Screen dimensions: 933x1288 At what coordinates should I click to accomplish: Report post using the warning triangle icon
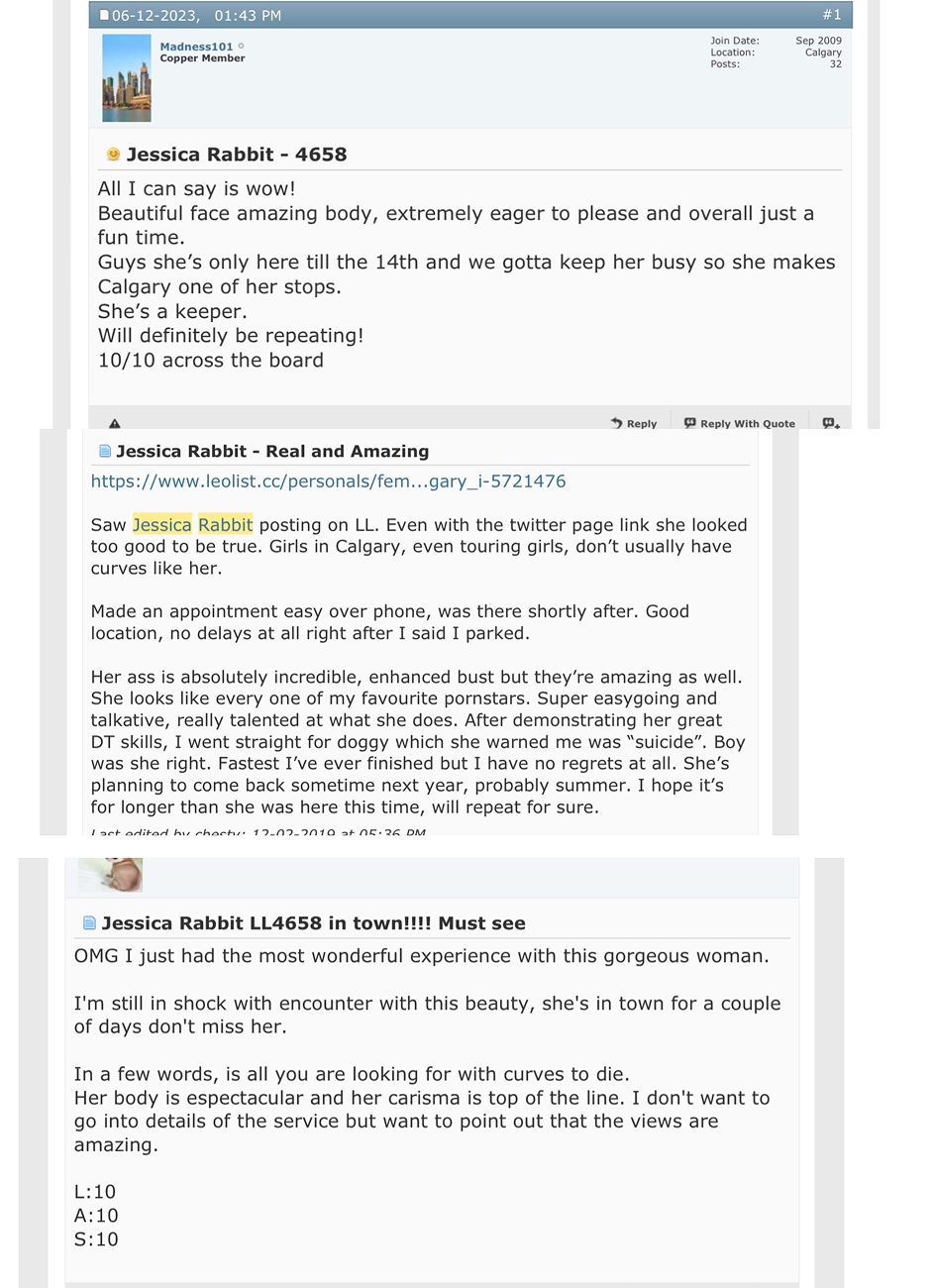tap(115, 423)
